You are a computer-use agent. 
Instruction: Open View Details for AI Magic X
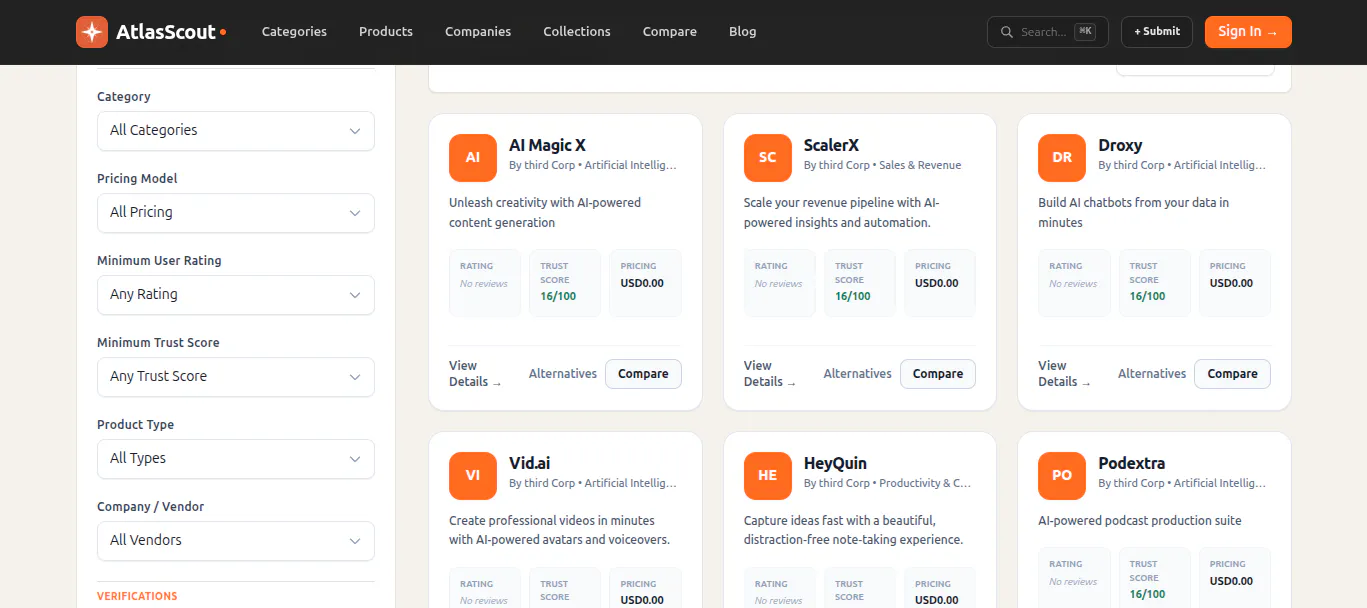tap(475, 374)
